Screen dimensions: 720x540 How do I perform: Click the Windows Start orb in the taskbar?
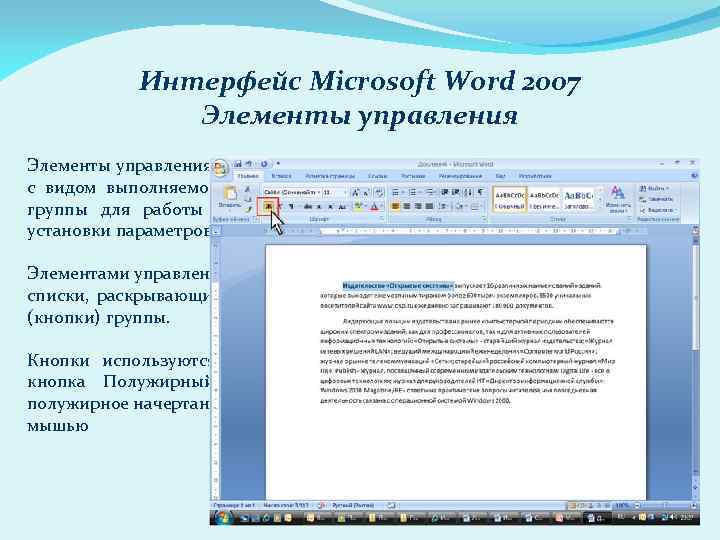[224, 518]
